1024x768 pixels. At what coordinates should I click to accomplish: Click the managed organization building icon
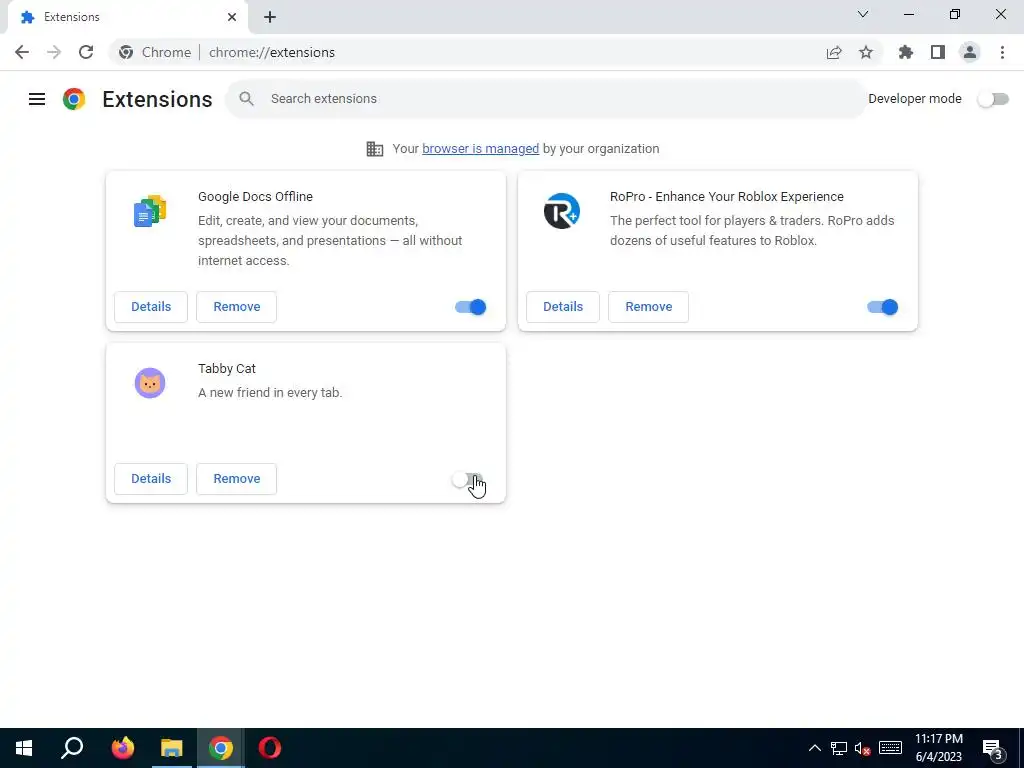pos(375,149)
